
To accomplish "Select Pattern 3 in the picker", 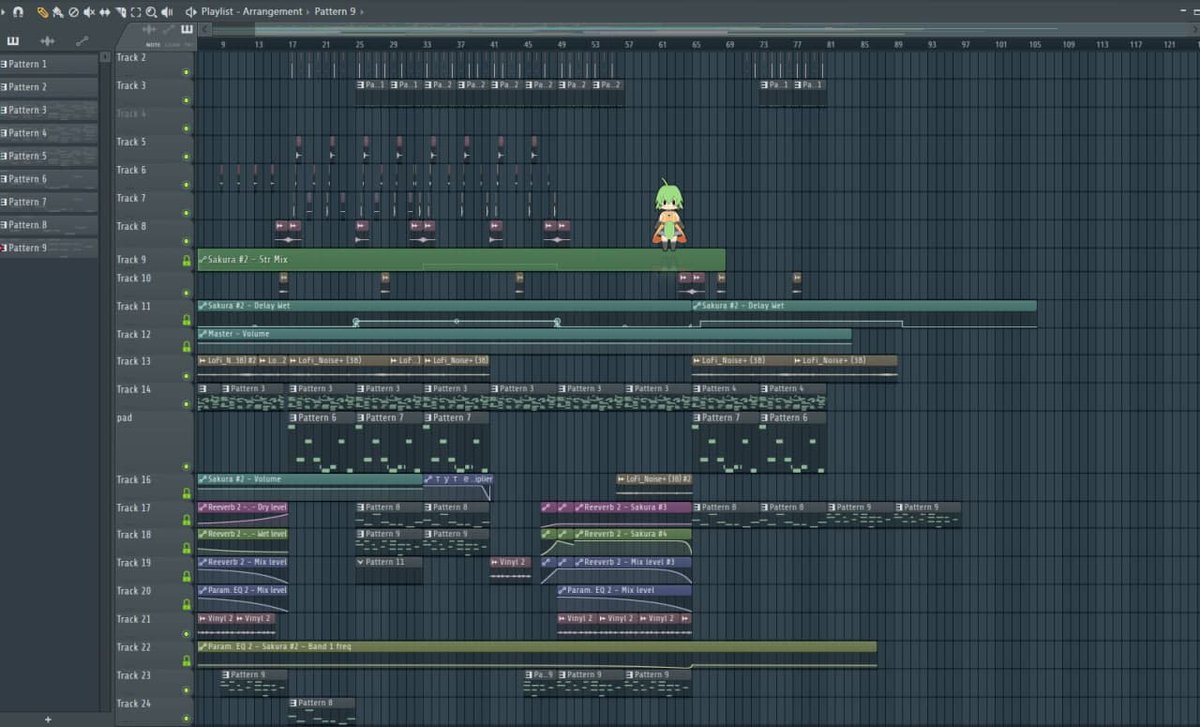I will (x=49, y=110).
